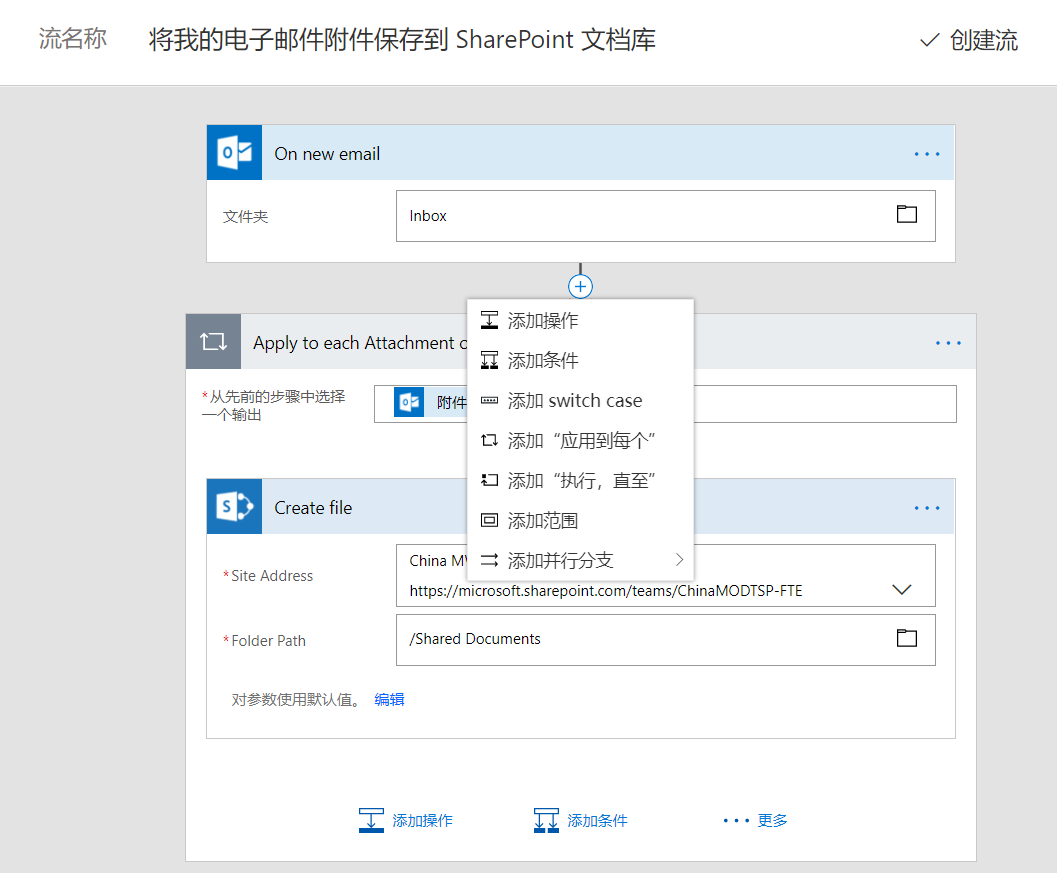The width and height of the screenshot is (1057, 873).
Task: Select 添加操作 from the popup menu
Action: tap(542, 321)
